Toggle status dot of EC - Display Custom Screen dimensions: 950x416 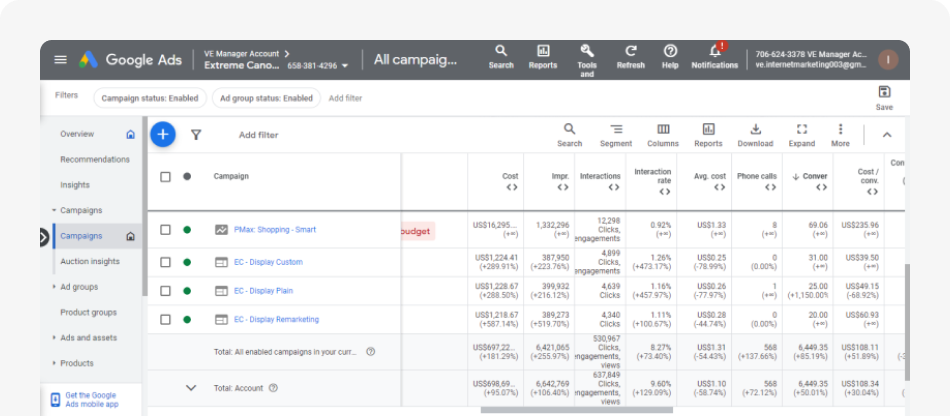(187, 262)
